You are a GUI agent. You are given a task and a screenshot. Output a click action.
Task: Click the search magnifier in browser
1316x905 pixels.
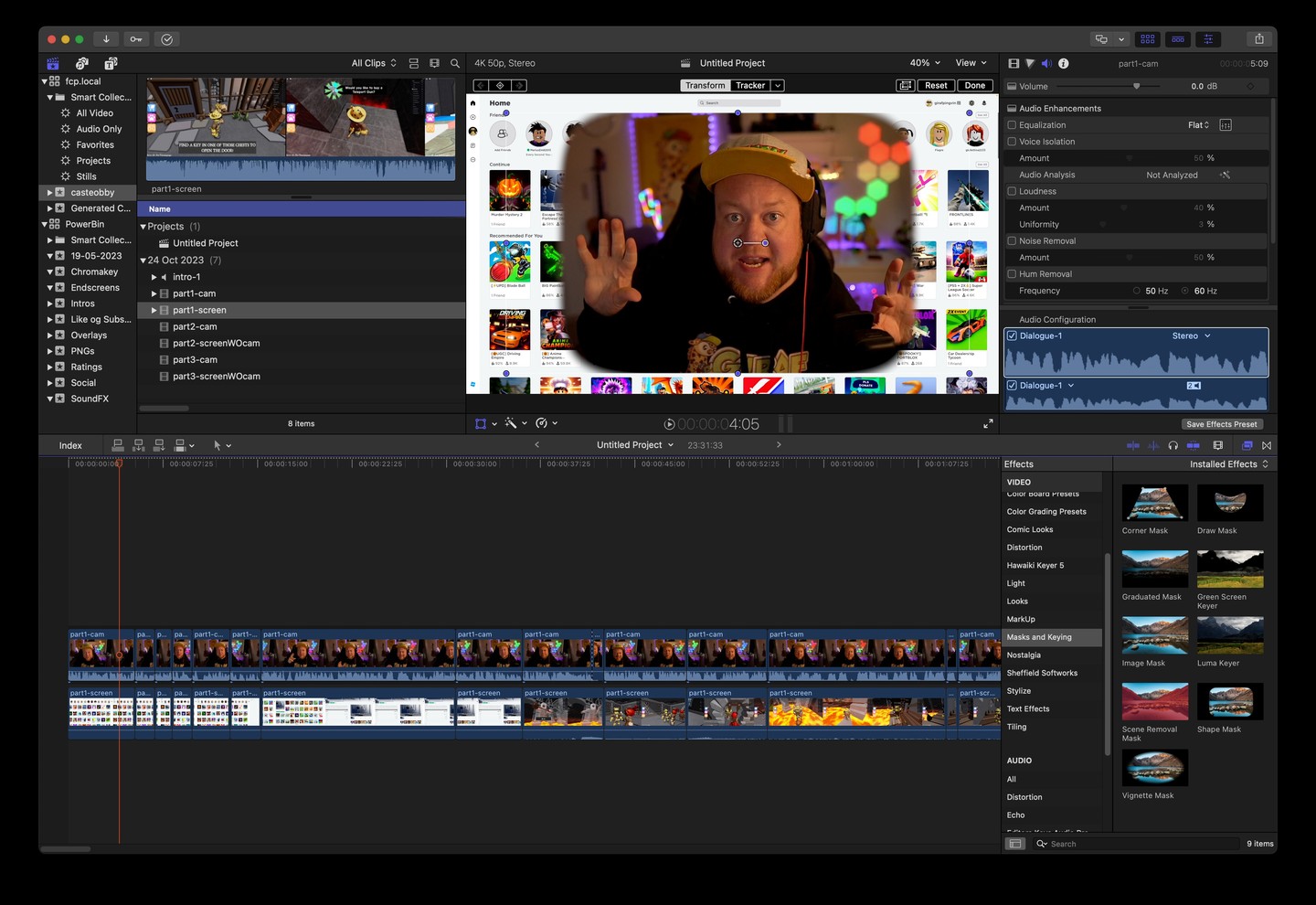click(455, 64)
